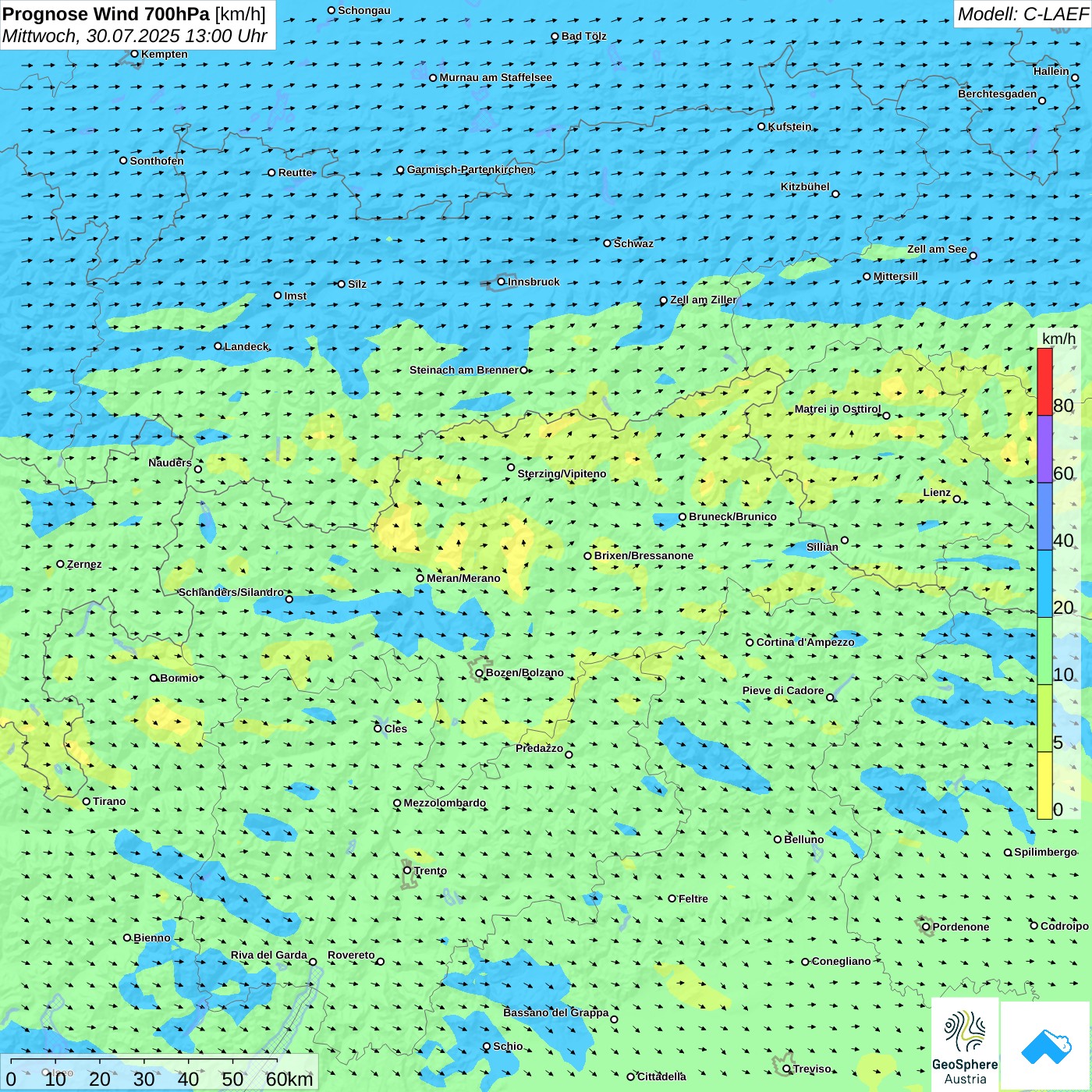Click the Steinach am Brenner label

coord(464,370)
